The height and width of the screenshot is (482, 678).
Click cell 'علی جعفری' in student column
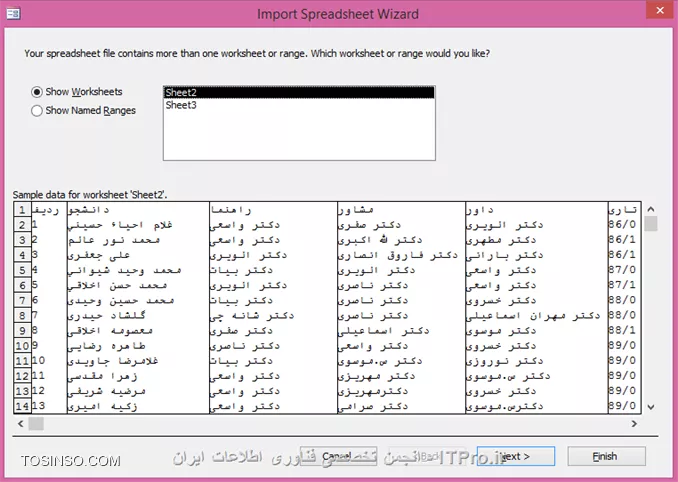(x=138, y=255)
